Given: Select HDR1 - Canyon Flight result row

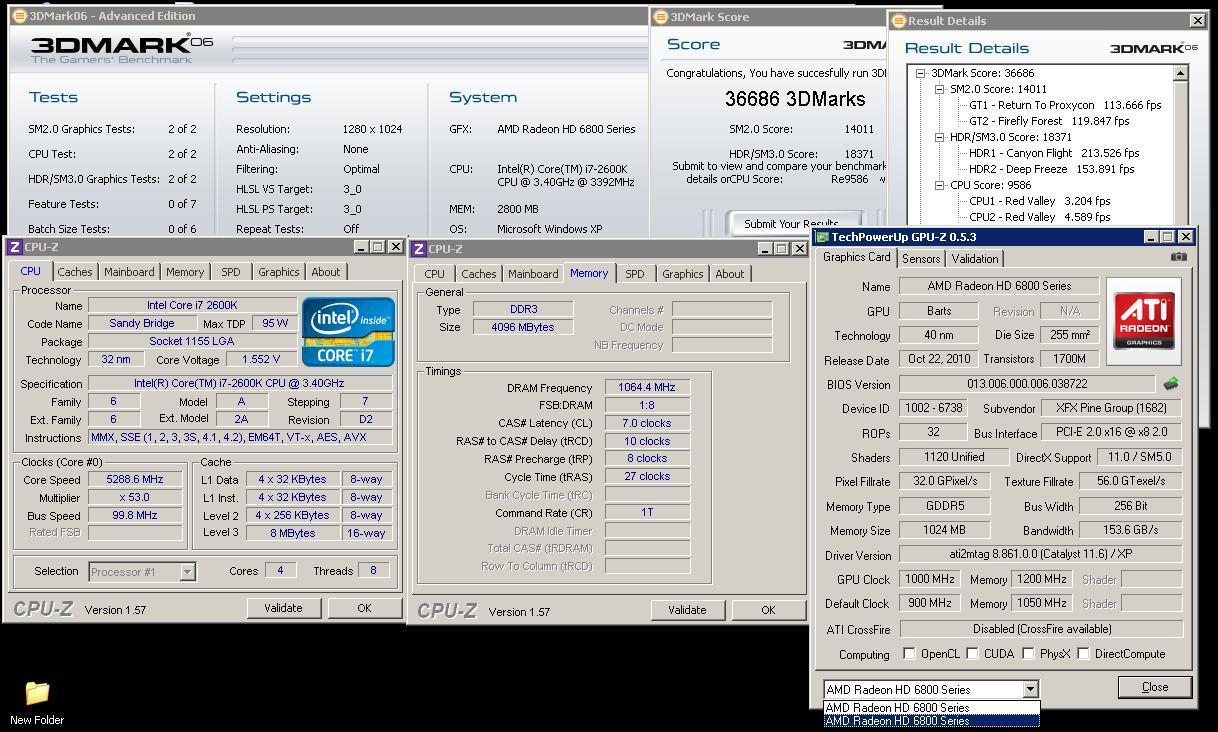Looking at the screenshot, I should tap(1054, 153).
